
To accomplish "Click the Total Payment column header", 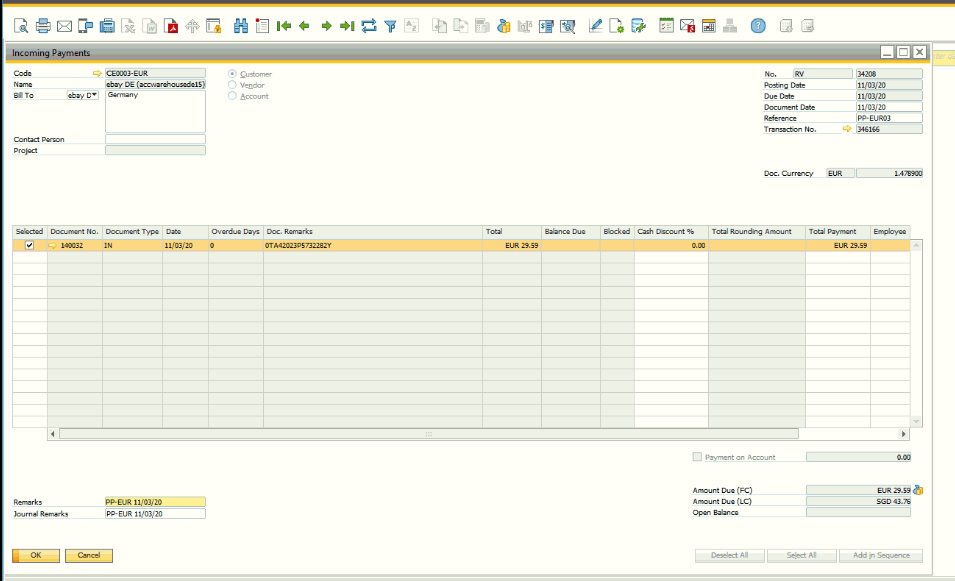I will tap(837, 232).
